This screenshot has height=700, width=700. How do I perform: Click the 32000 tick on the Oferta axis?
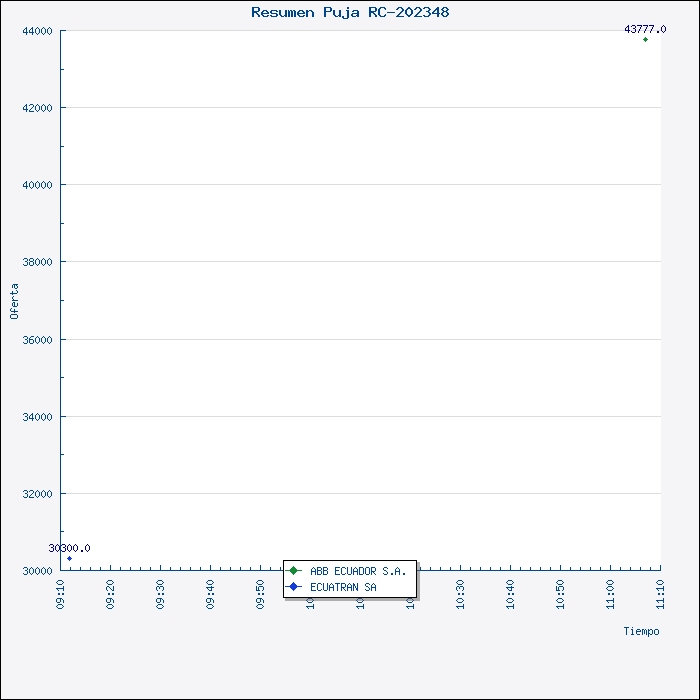(x=37, y=494)
